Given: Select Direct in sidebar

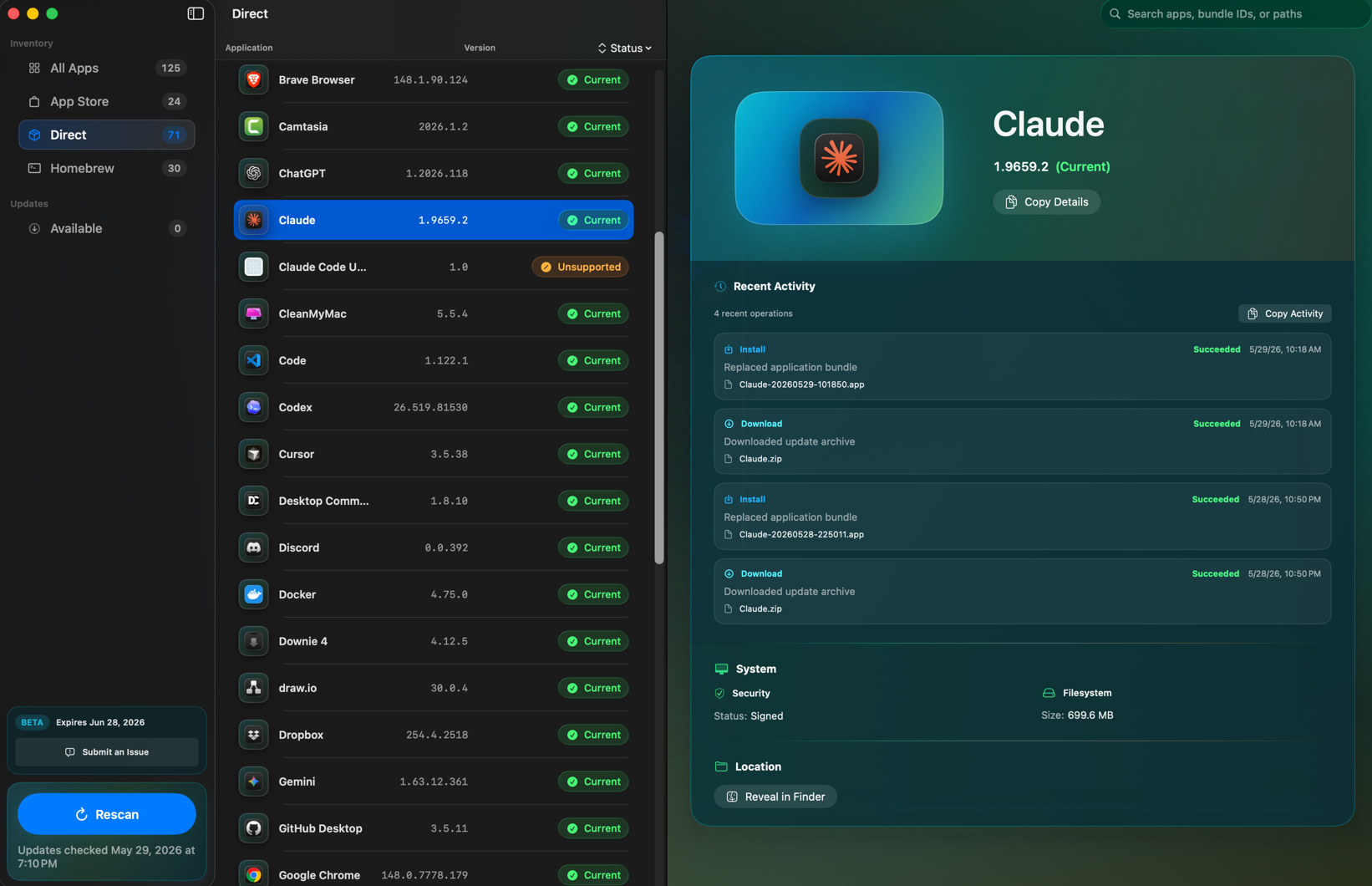Looking at the screenshot, I should (107, 135).
